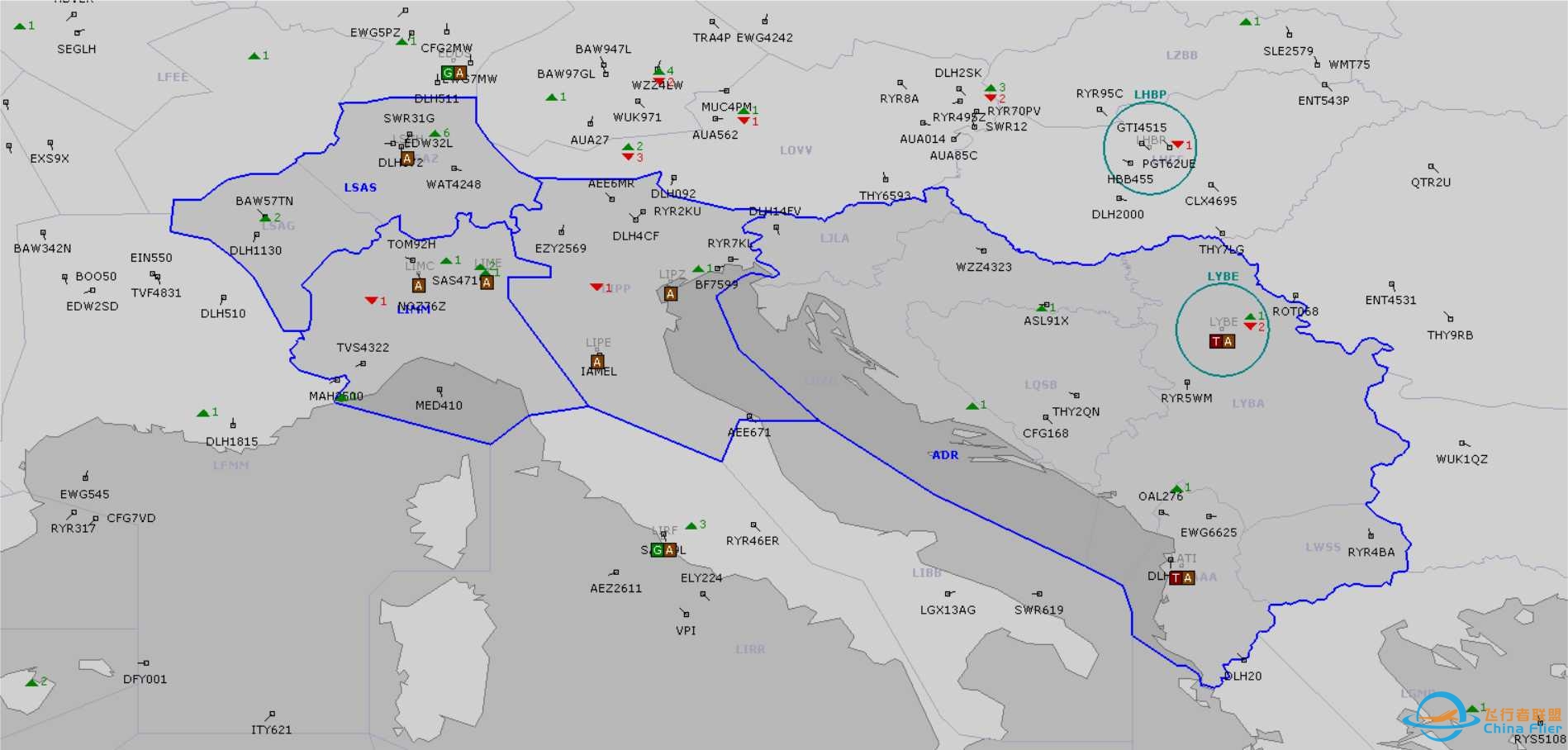Image resolution: width=1568 pixels, height=750 pixels.
Task: Click the LHBP airport circle label
Action: coord(1150,94)
